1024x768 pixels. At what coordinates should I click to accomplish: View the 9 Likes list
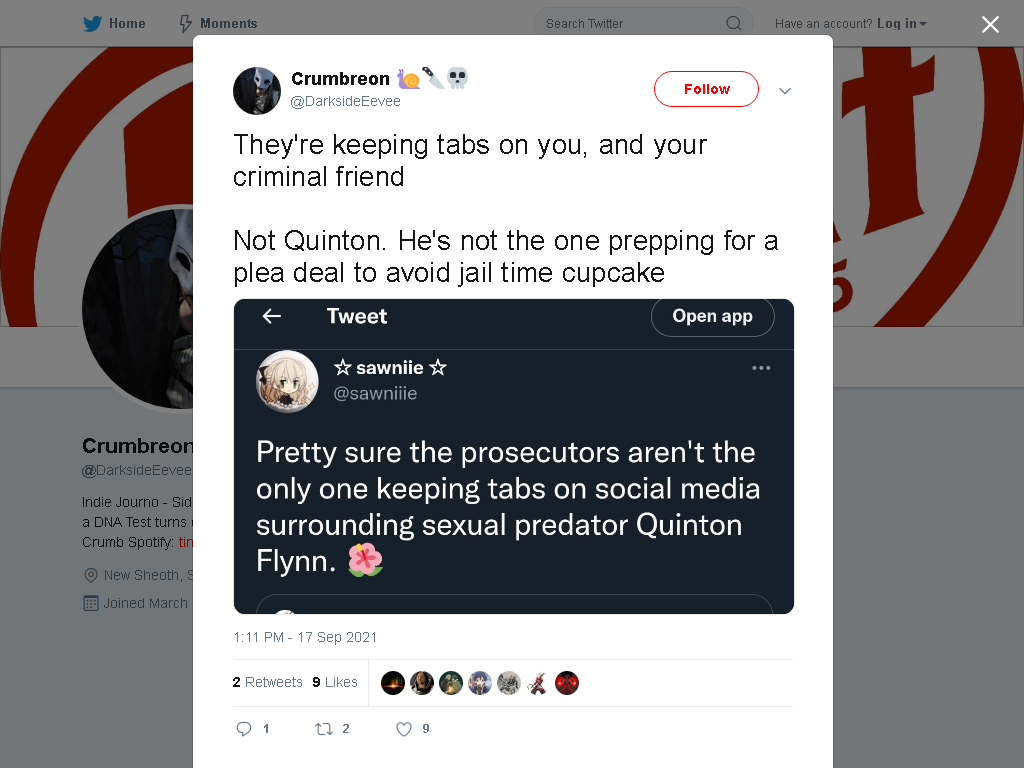click(x=335, y=682)
